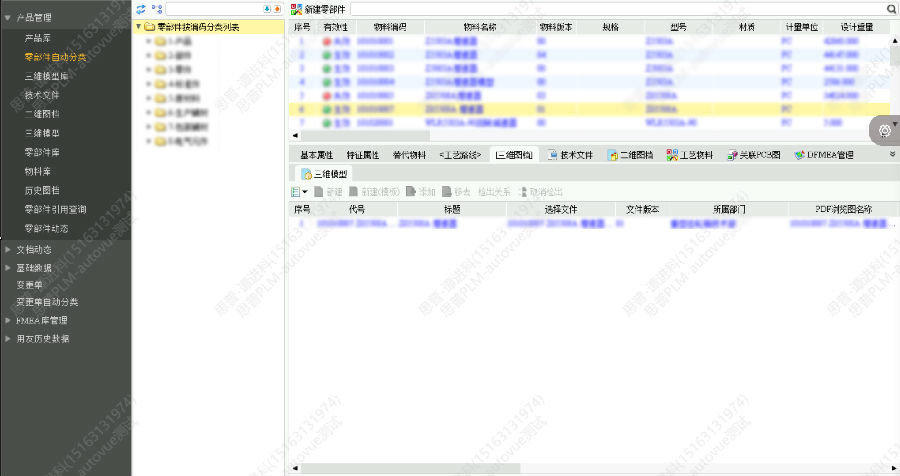Open the list view dropdown in lower toolbar
The width and height of the screenshot is (900, 476).
tap(299, 192)
